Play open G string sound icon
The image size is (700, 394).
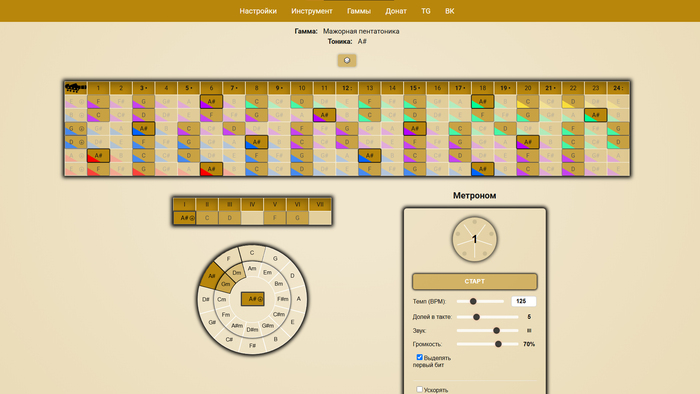click(81, 129)
